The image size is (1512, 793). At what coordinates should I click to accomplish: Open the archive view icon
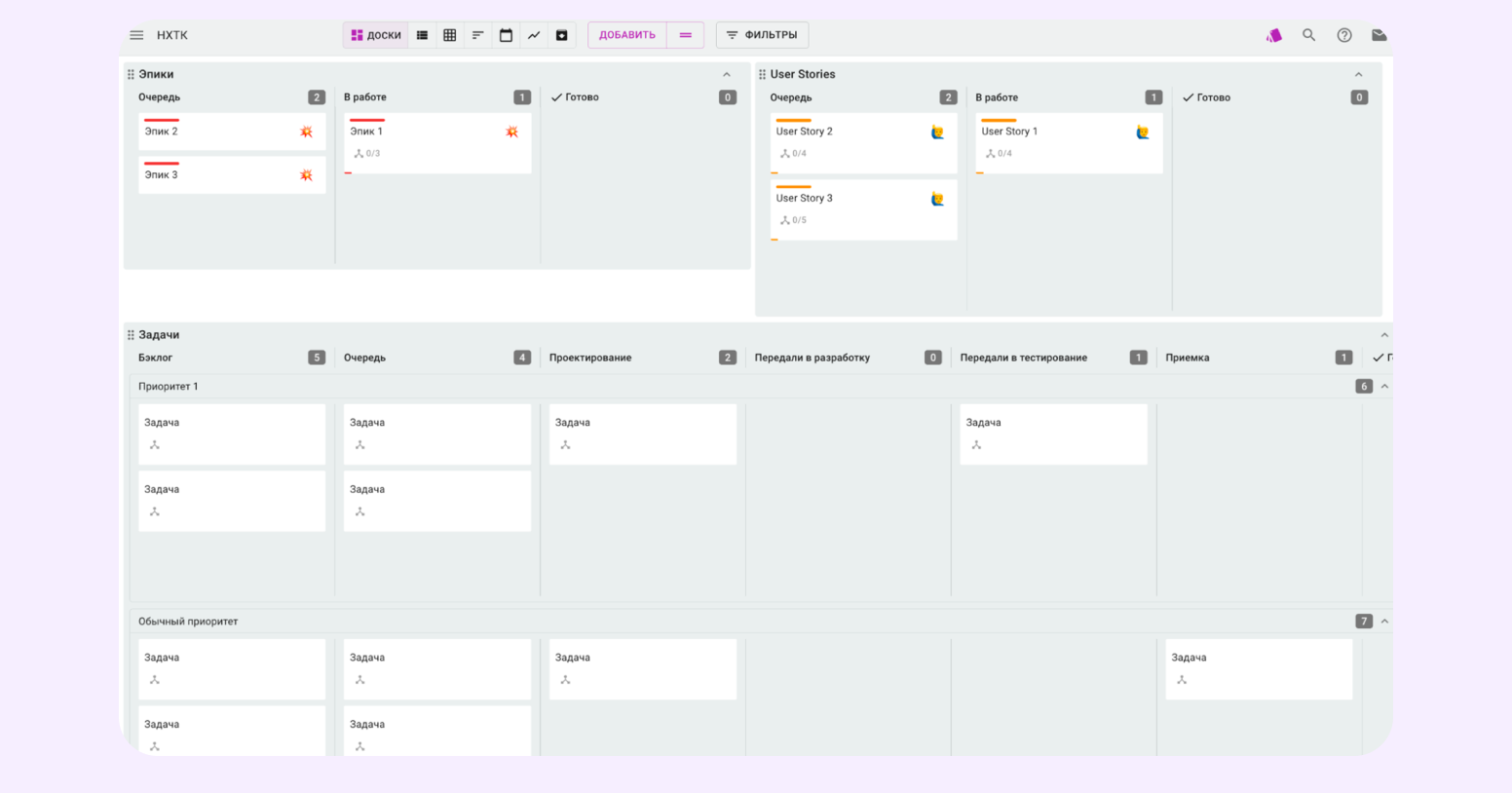coord(562,35)
